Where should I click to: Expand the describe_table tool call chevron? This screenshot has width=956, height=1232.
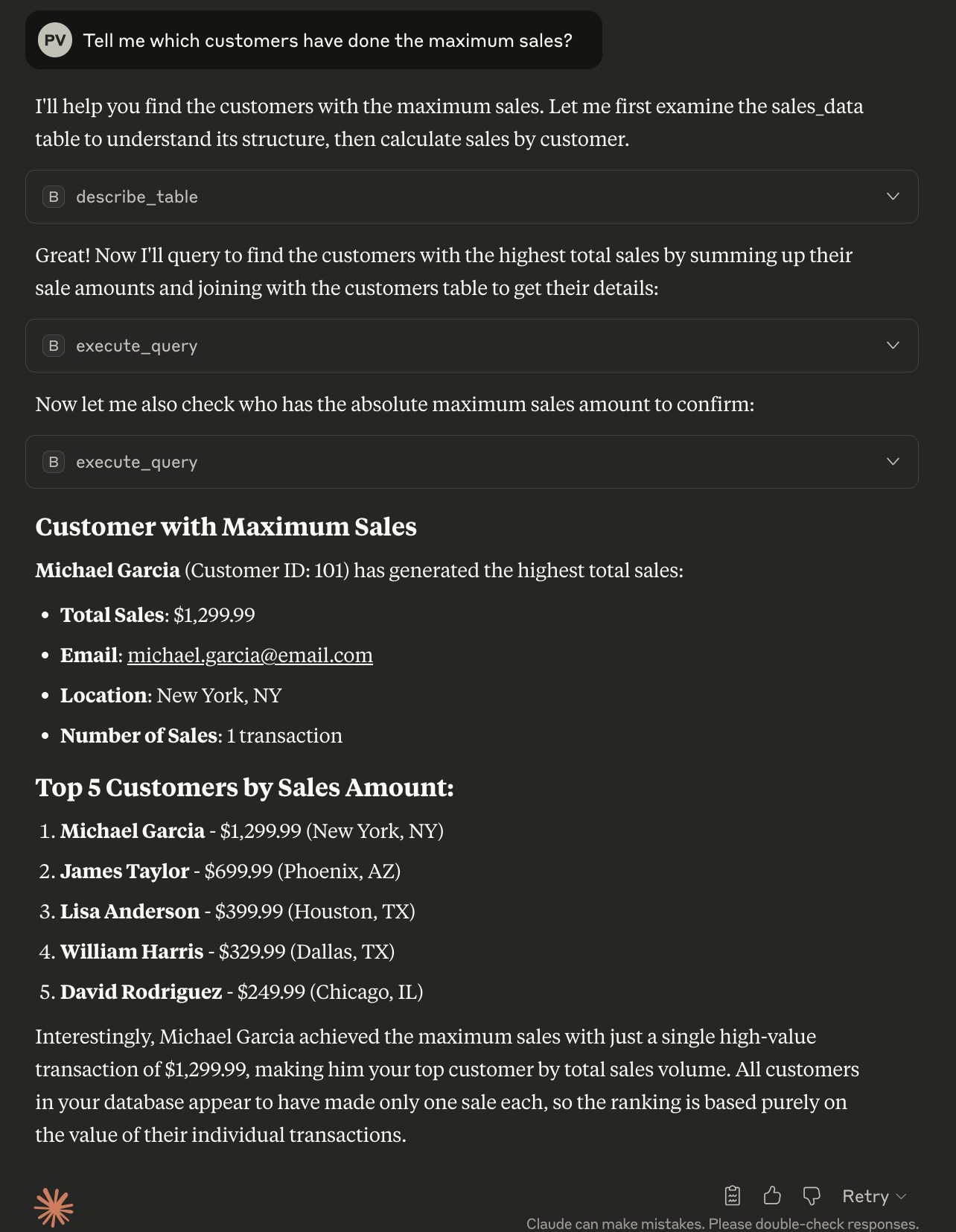point(893,197)
